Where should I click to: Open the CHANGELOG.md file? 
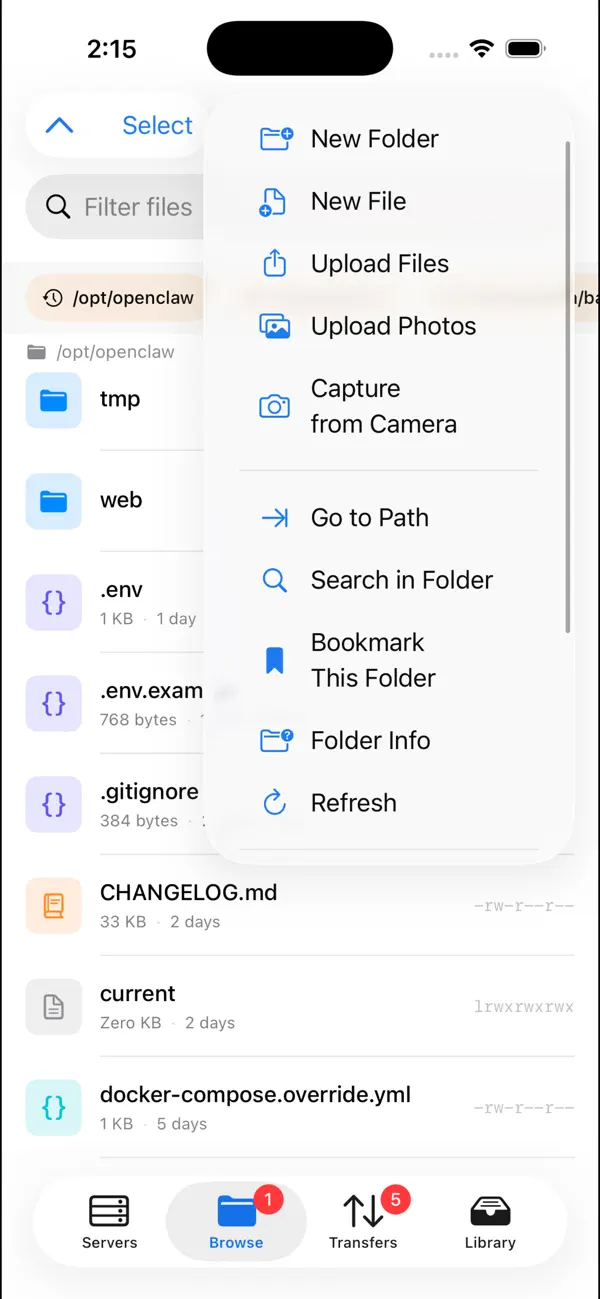pyautogui.click(x=188, y=893)
